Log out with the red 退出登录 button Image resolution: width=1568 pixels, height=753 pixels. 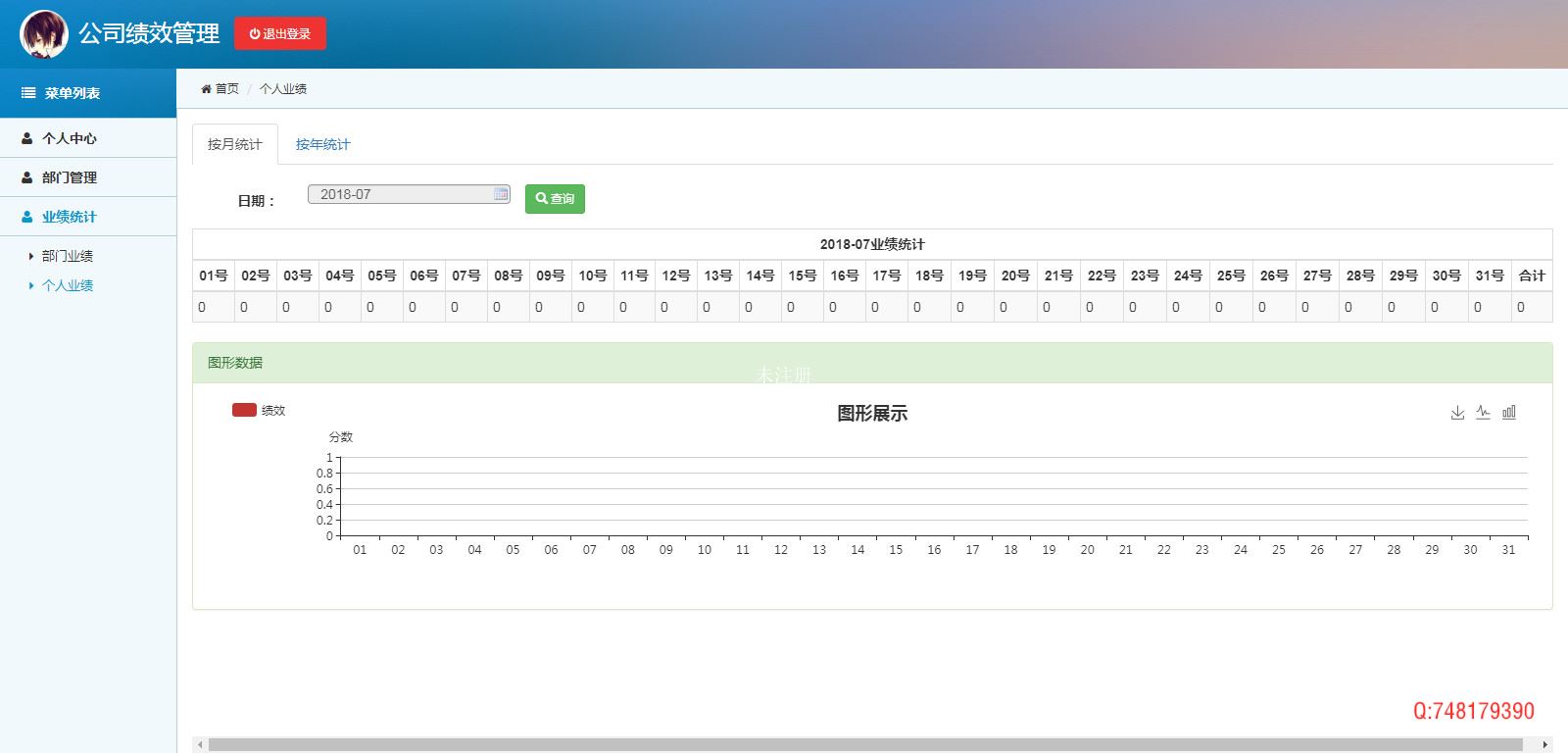point(280,33)
